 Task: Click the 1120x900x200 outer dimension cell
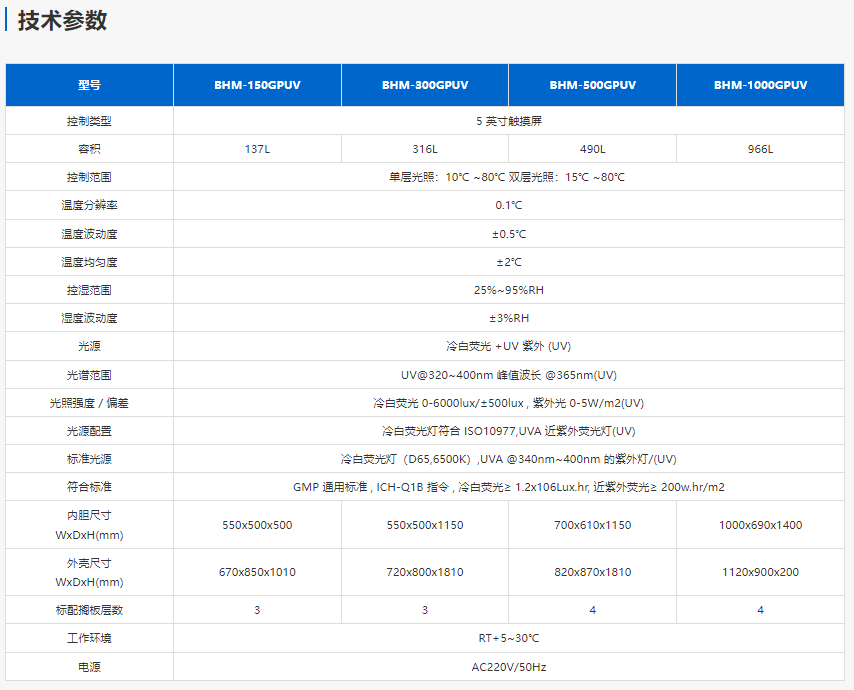point(760,572)
